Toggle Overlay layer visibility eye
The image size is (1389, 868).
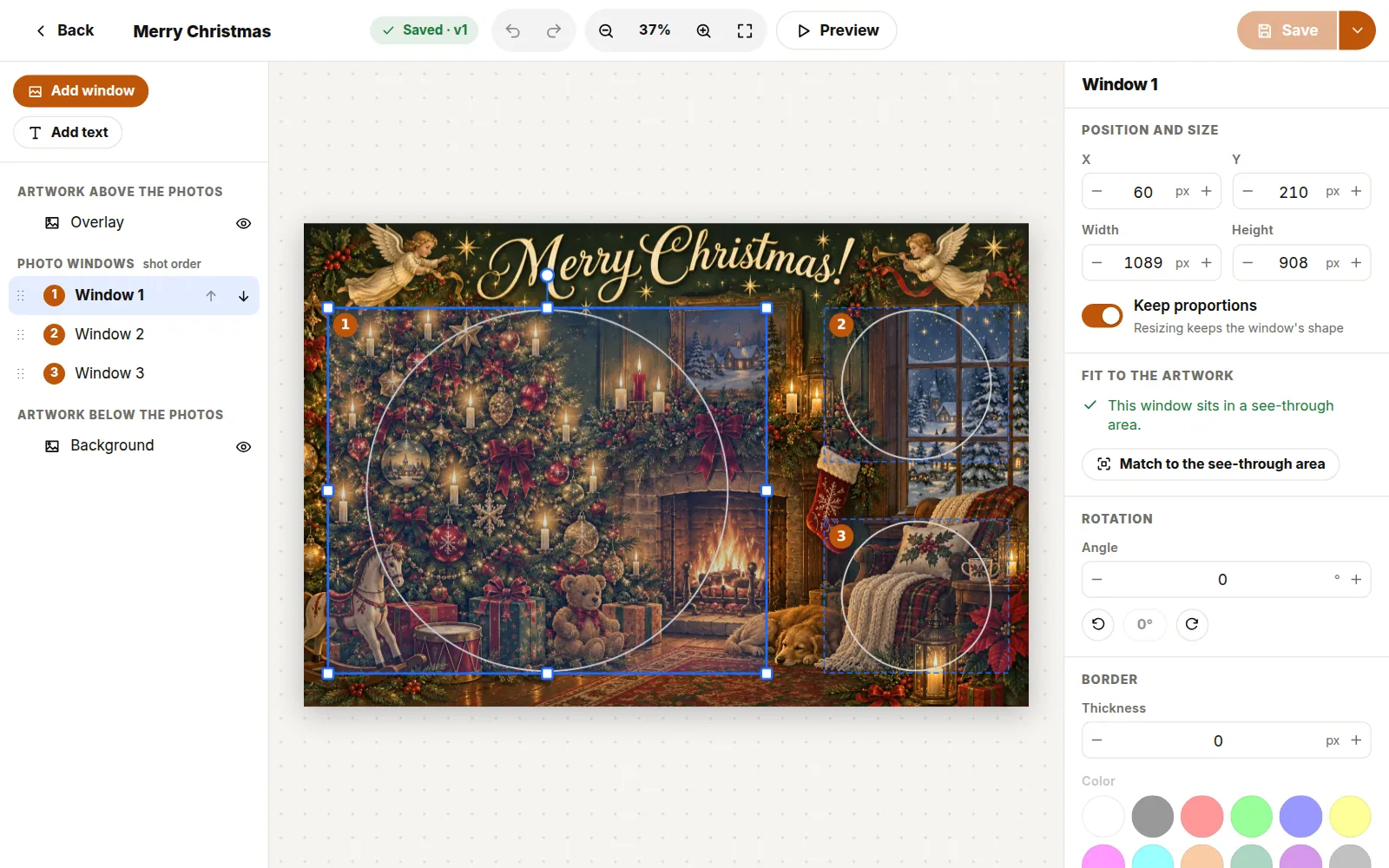point(244,223)
